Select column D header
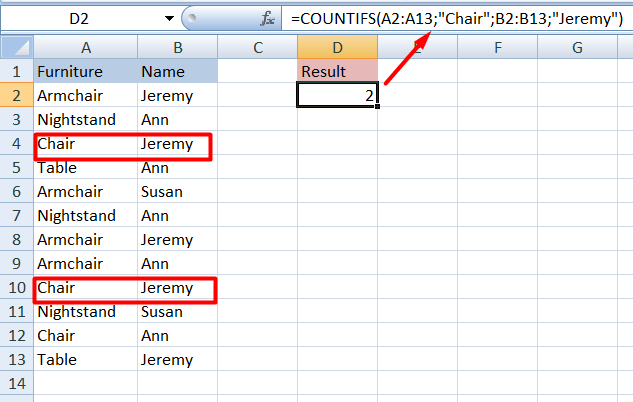633x402 pixels. pos(337,47)
